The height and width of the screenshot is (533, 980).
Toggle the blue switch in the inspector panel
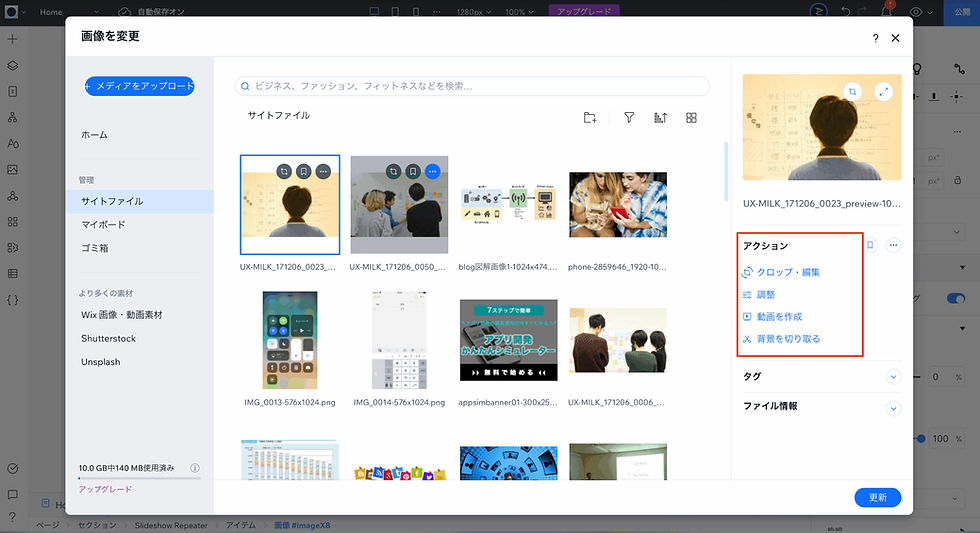coord(956,299)
